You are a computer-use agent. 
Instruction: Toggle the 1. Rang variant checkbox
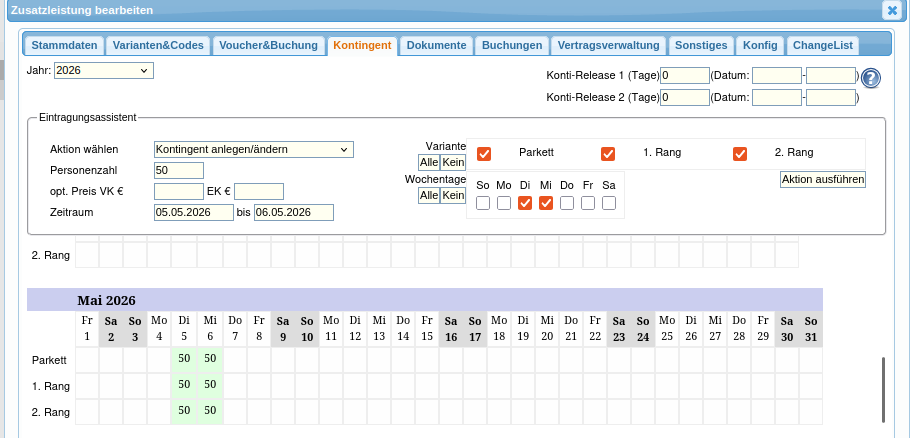(607, 153)
